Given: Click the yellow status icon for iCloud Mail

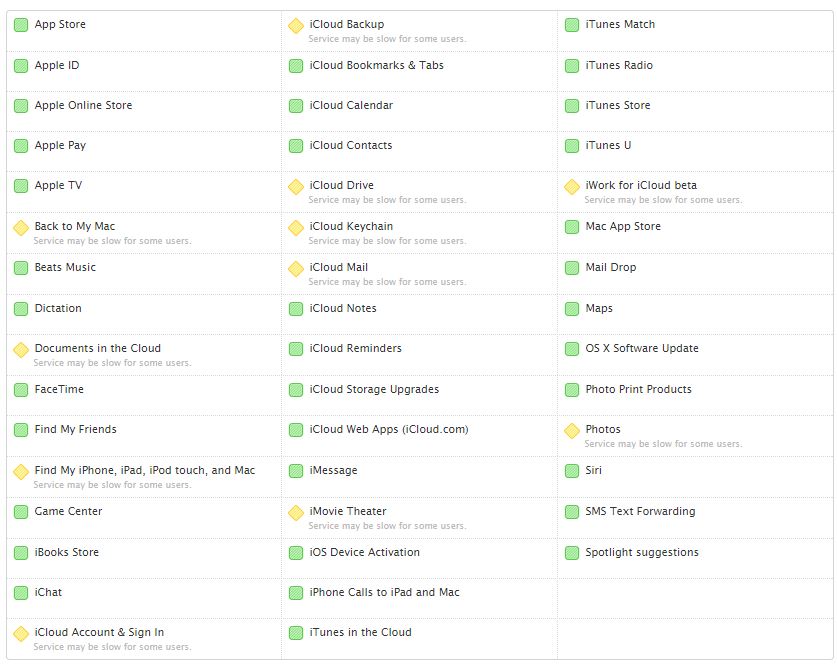Looking at the screenshot, I should tap(296, 268).
